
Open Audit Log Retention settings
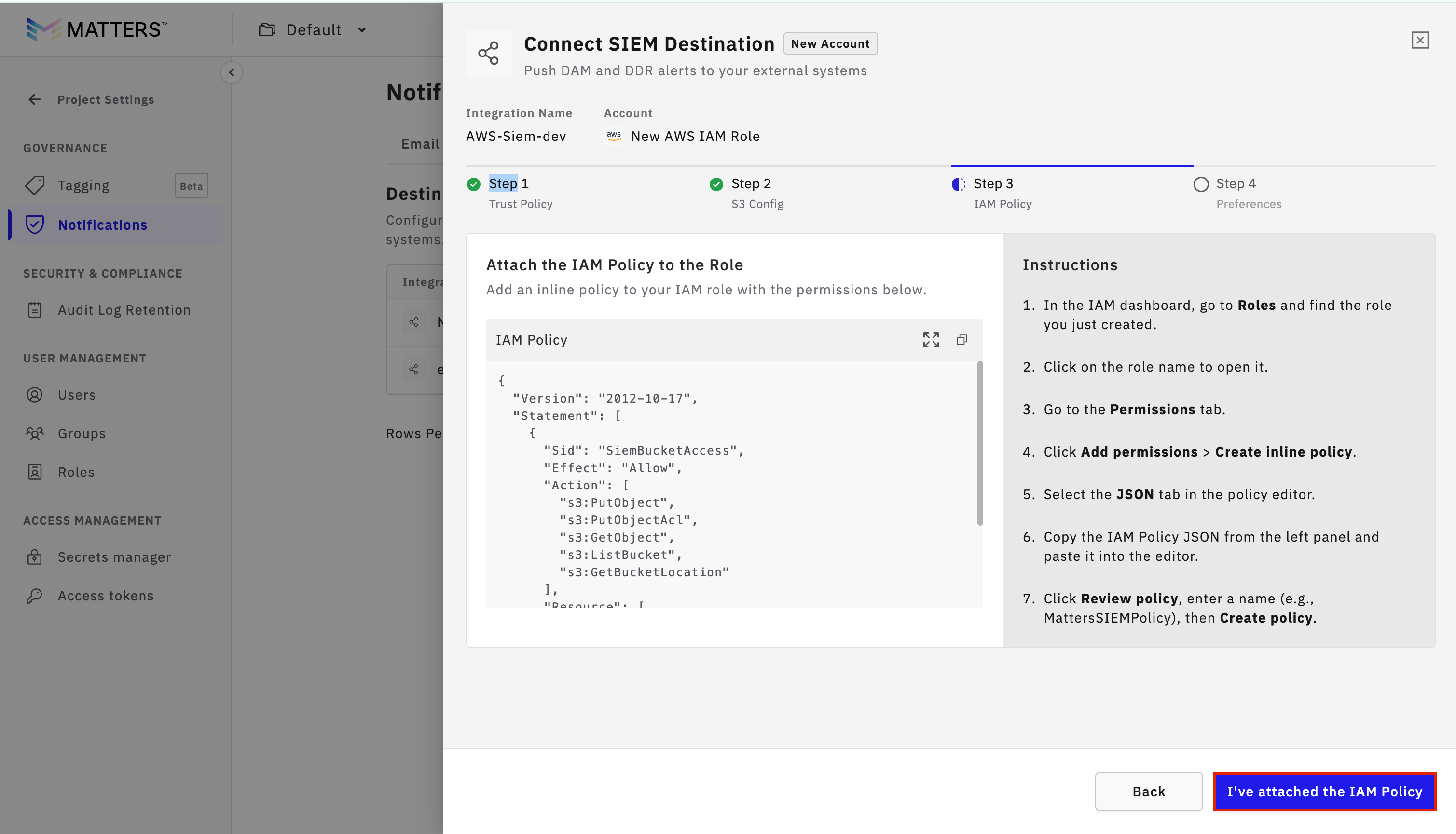124,310
